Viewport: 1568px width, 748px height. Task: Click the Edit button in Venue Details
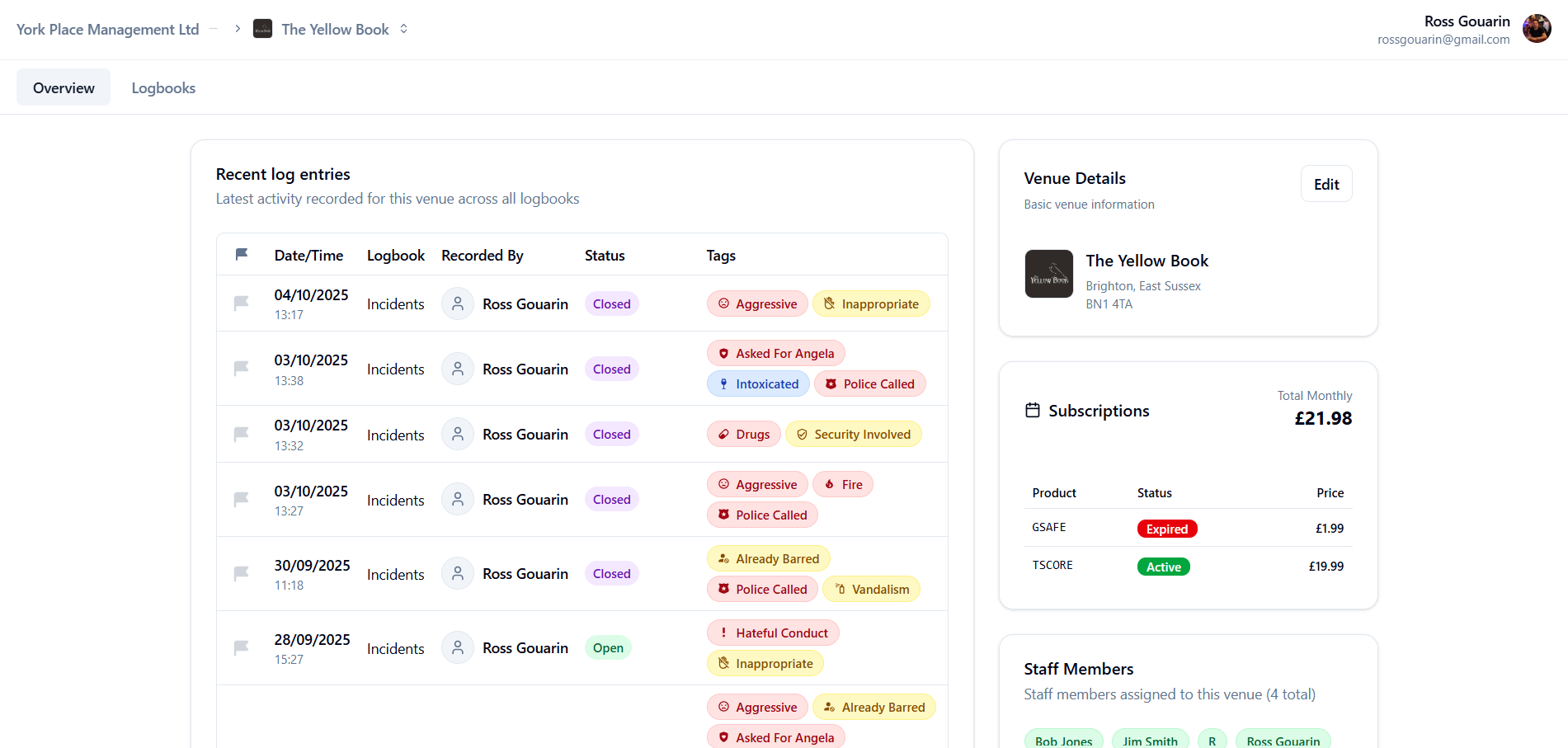tap(1326, 183)
